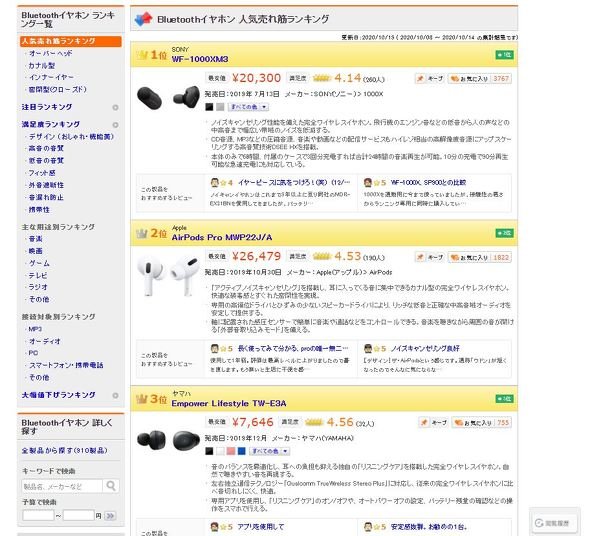Open テレビ usage ranking link
590x536 pixels.
click(38, 276)
